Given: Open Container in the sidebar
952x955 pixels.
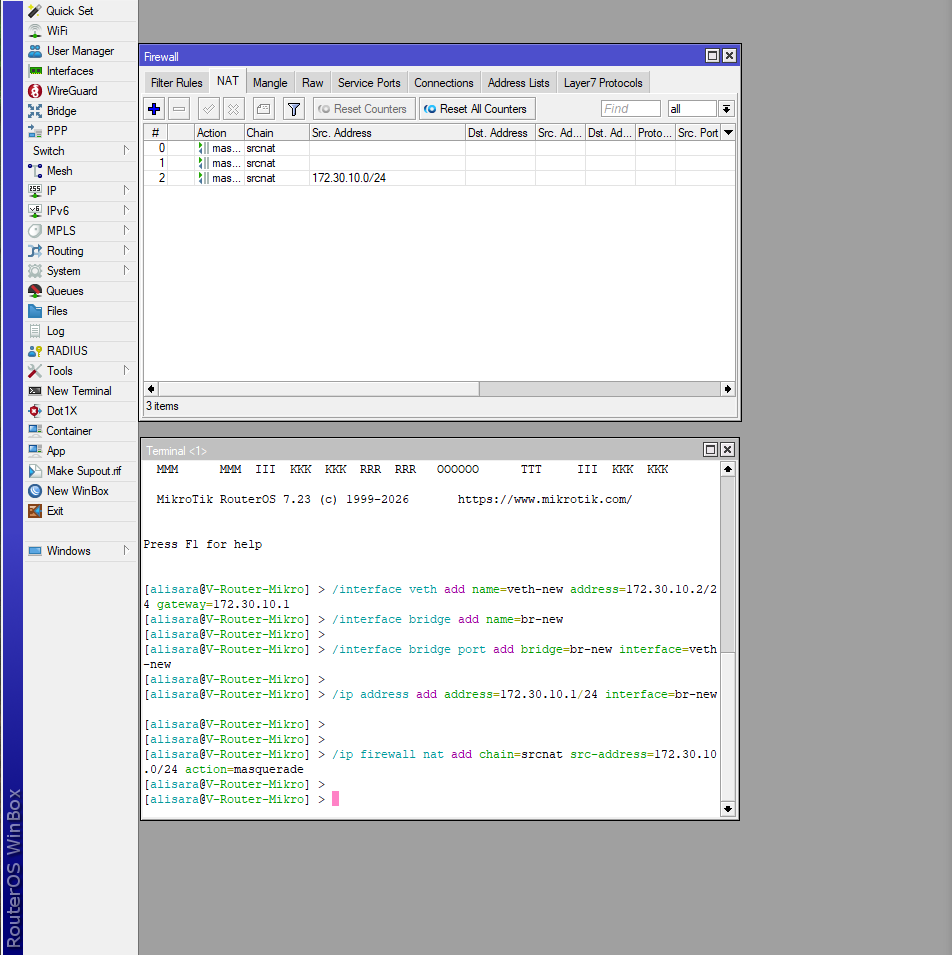Looking at the screenshot, I should [x=80, y=431].
